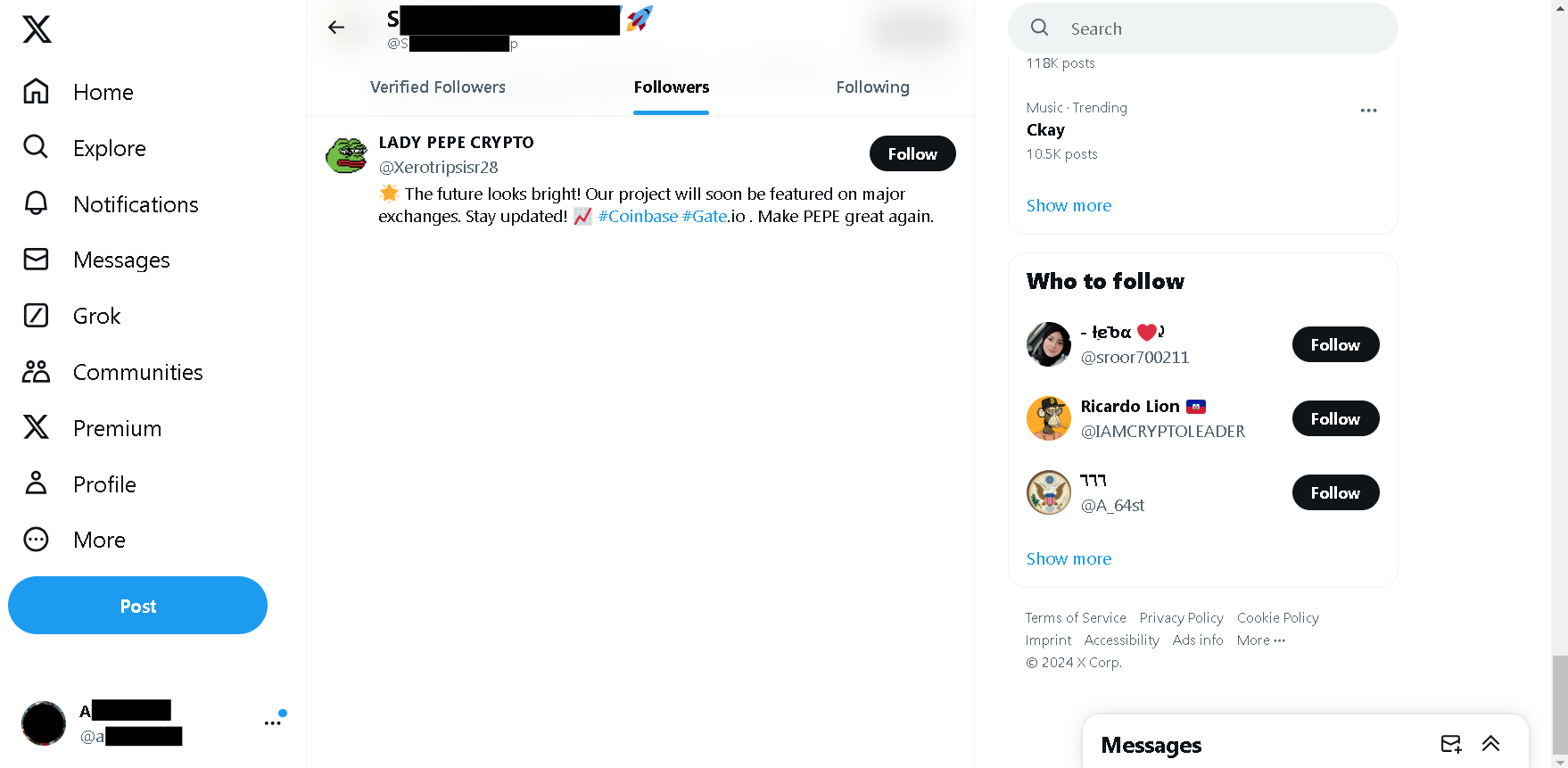
Task: Switch to the Following tab
Action: [x=872, y=87]
